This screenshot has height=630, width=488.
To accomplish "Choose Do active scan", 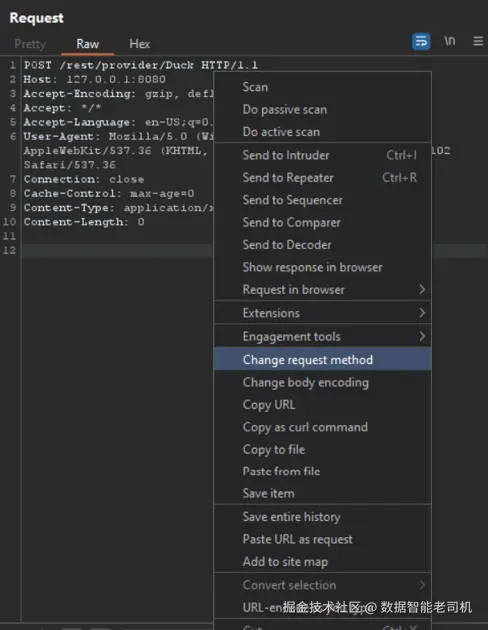I will pyautogui.click(x=323, y=132).
